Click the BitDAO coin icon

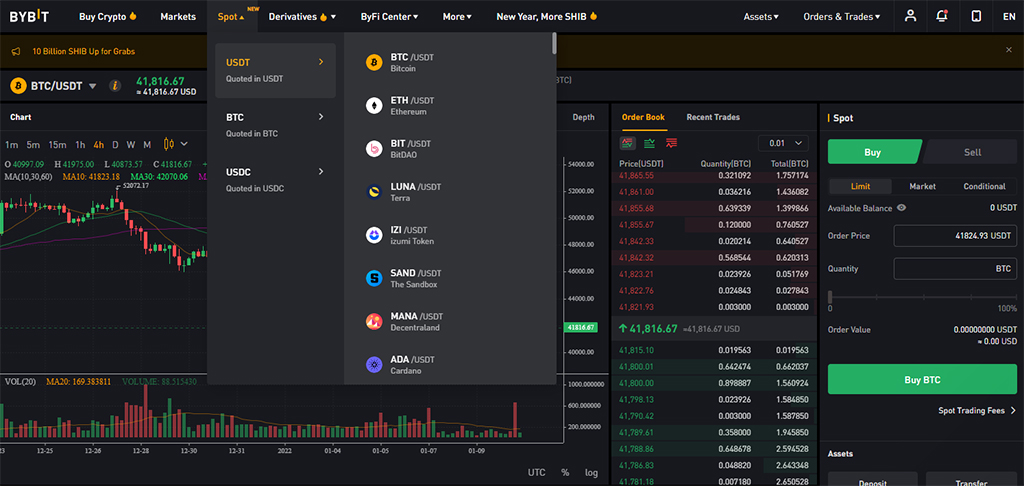(374, 149)
